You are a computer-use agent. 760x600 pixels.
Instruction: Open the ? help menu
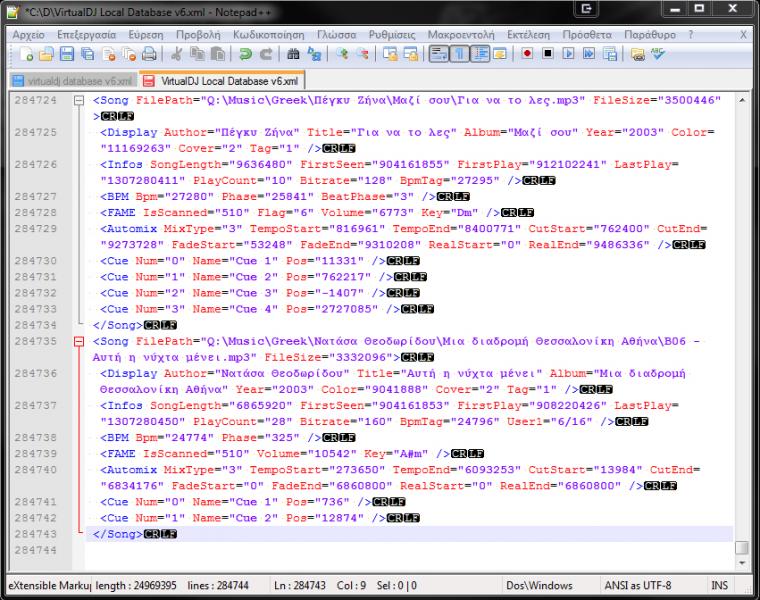pyautogui.click(x=691, y=35)
